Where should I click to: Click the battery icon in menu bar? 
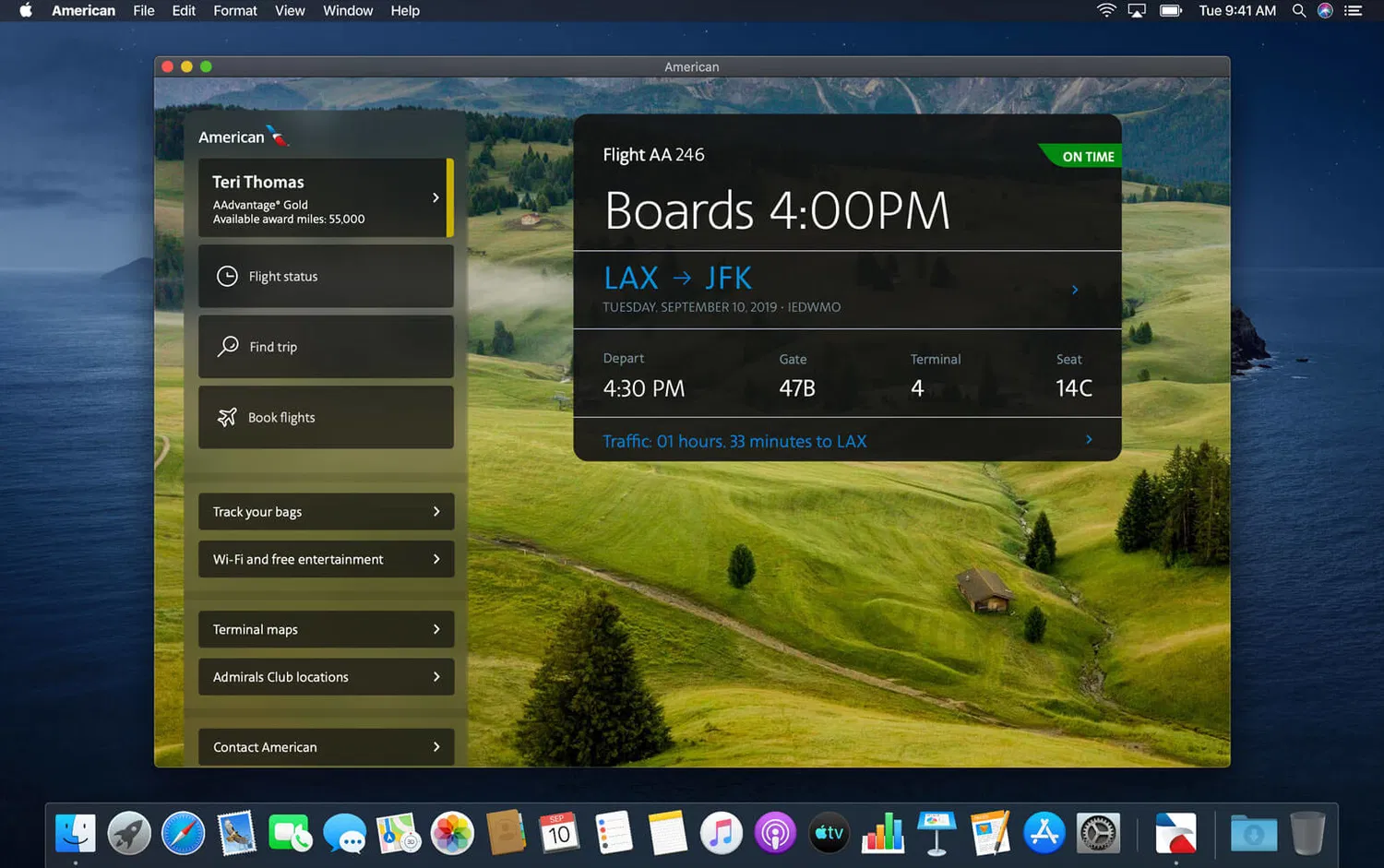click(1171, 11)
